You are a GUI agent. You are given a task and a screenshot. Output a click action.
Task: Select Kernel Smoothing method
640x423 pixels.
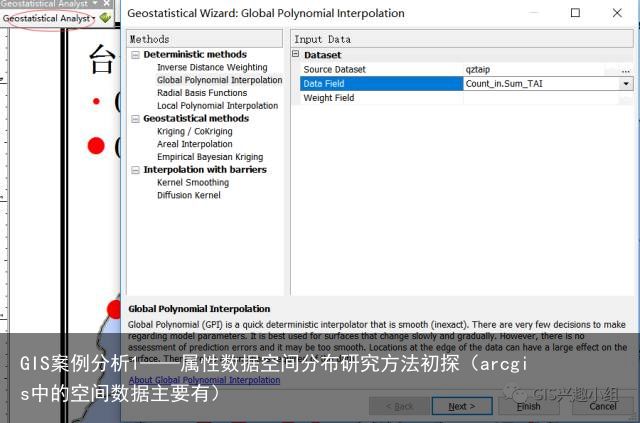(x=193, y=183)
